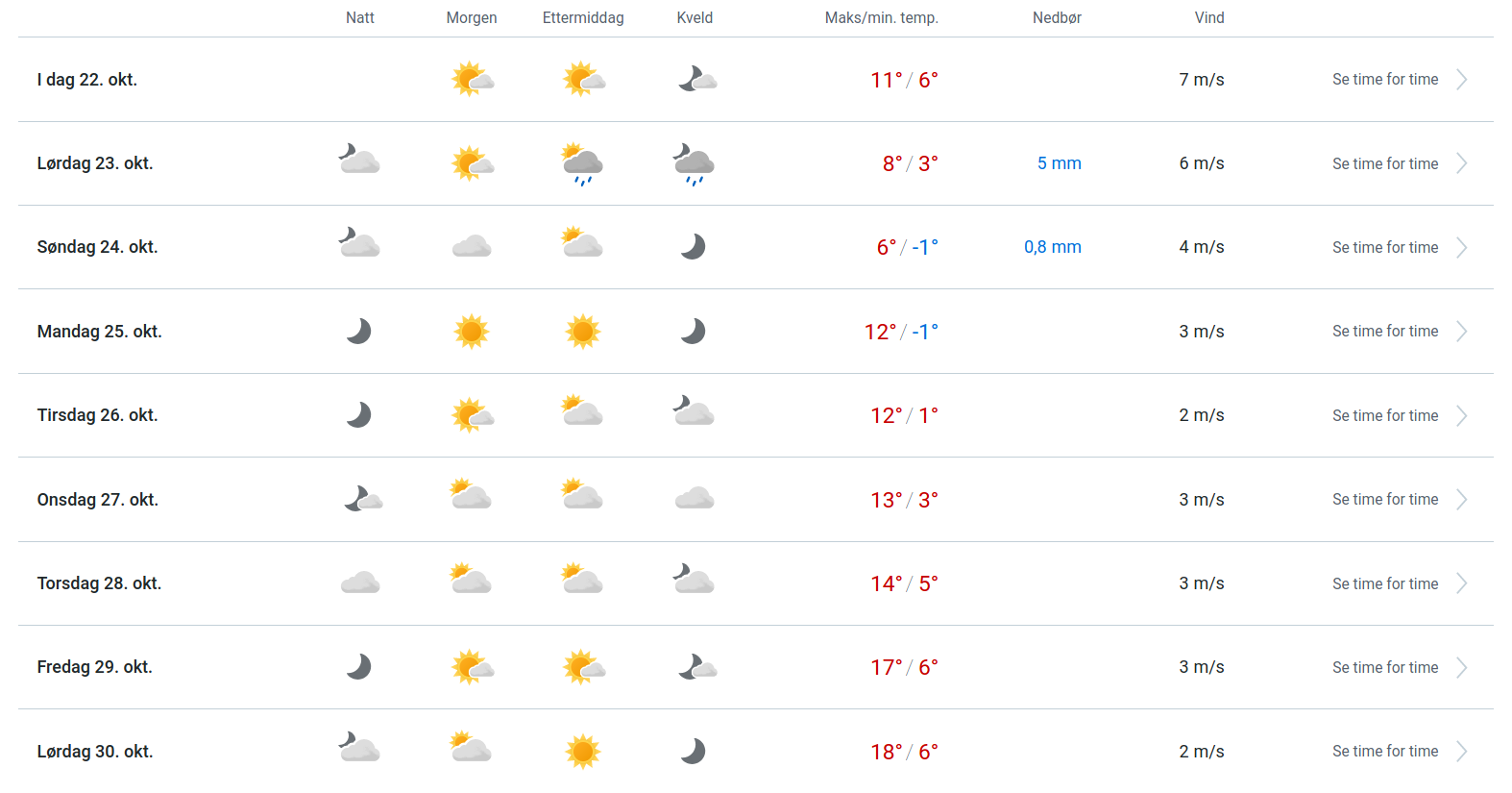Click the Torsdag 28. okt. date label

click(x=99, y=583)
